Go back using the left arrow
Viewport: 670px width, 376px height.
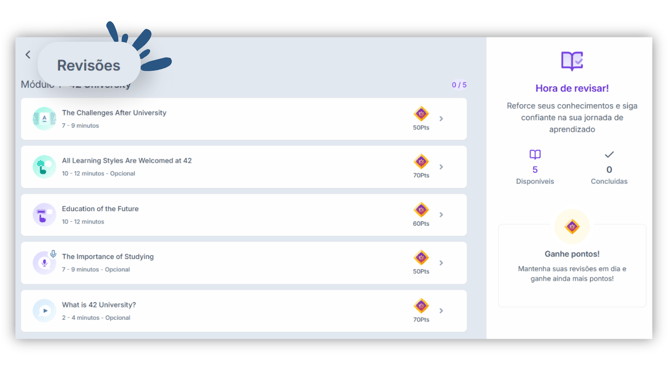[28, 55]
